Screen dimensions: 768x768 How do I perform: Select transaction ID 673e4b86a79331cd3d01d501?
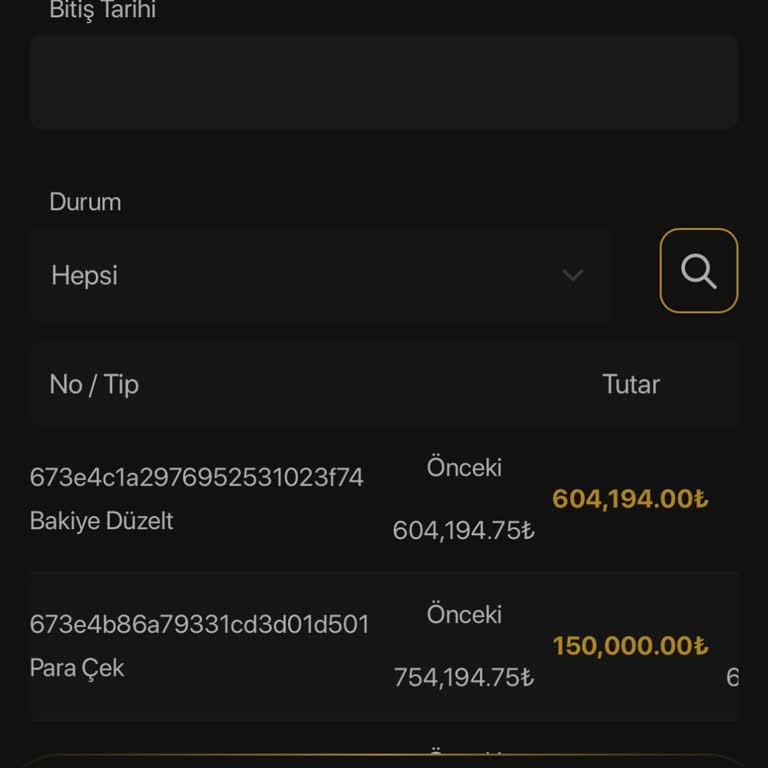point(200,625)
